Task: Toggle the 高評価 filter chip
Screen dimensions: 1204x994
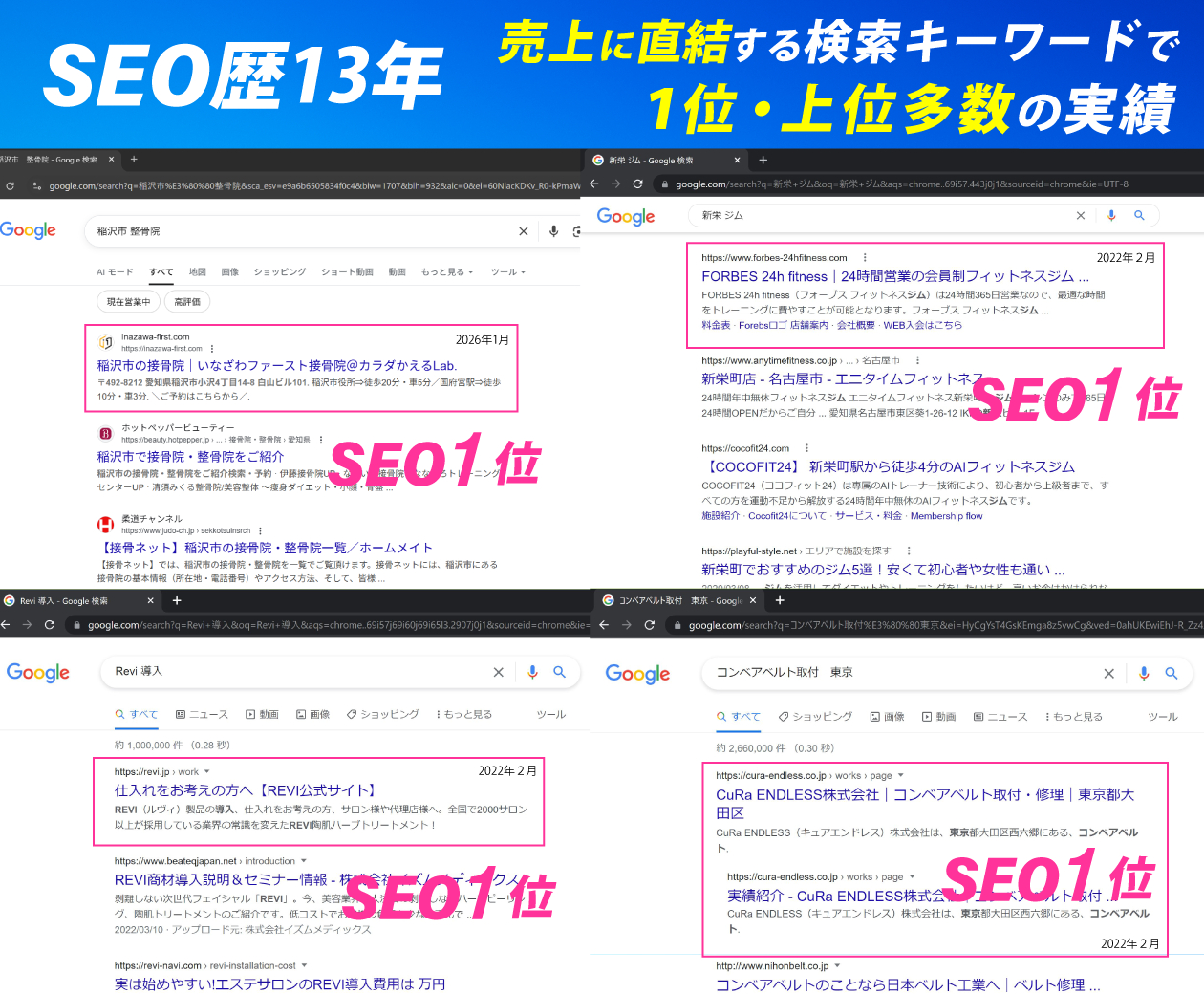Action: coord(187,302)
